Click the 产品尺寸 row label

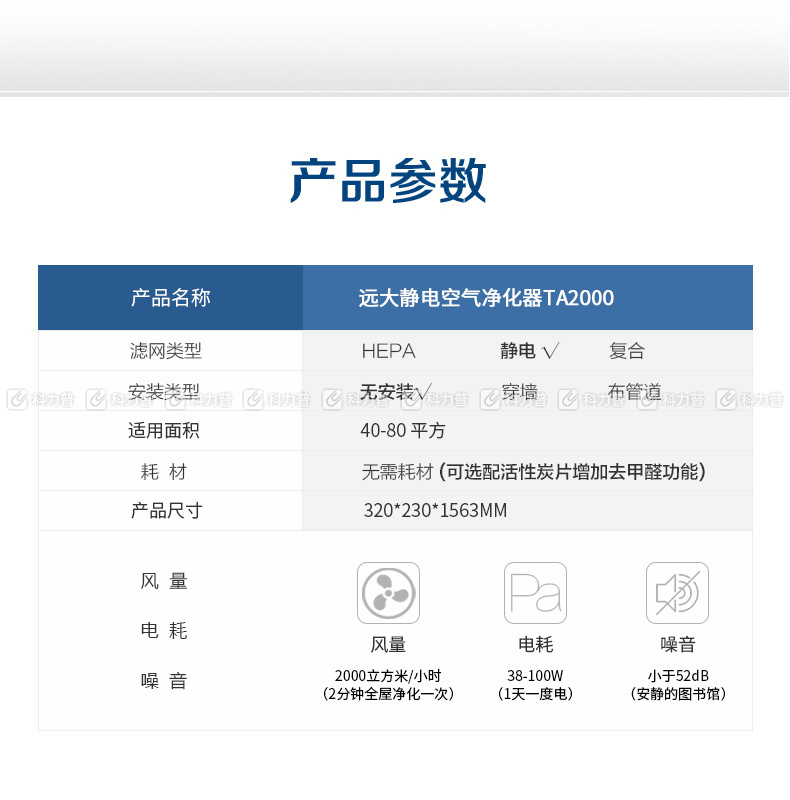tap(166, 510)
